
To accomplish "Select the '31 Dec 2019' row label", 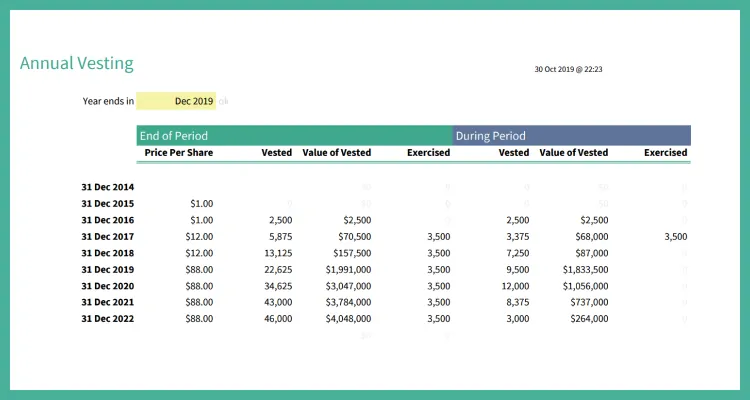I will [108, 269].
